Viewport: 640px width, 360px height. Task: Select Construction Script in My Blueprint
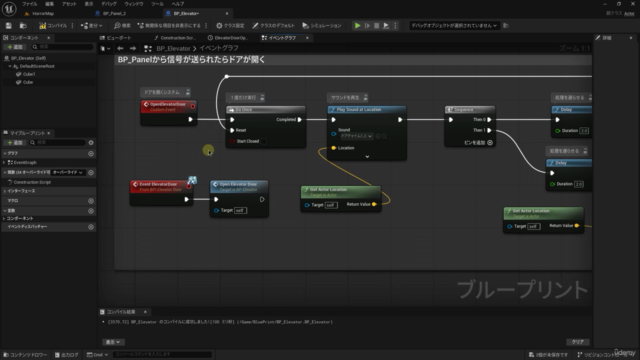[32, 182]
